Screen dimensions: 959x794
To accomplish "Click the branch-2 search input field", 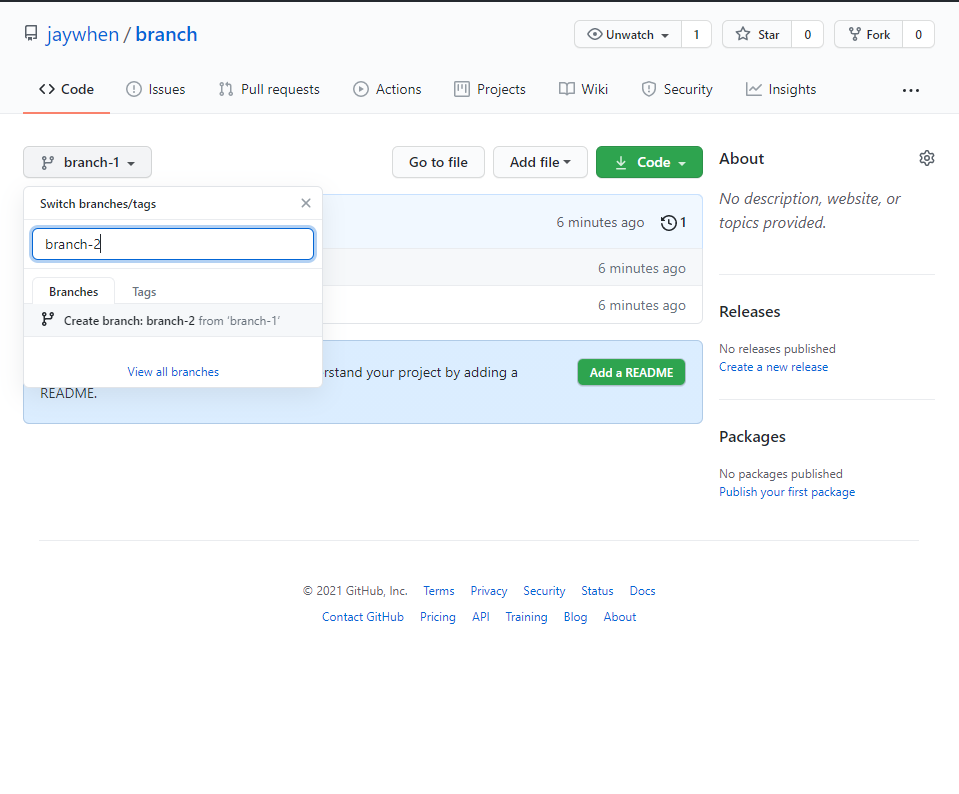I will click(x=173, y=244).
